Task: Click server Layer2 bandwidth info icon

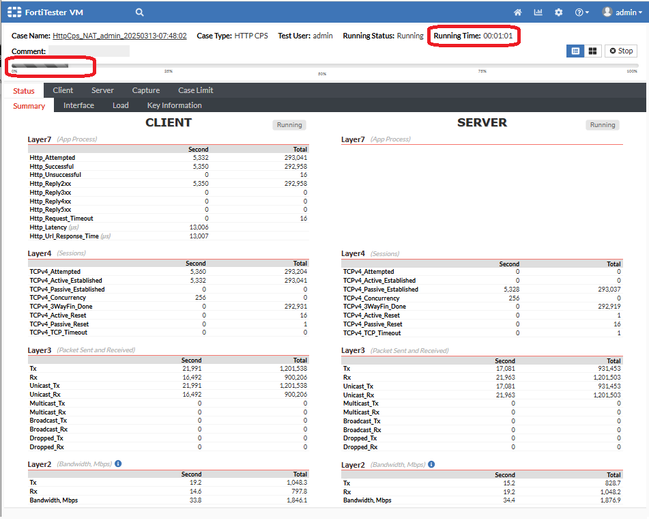Action: 432,464
